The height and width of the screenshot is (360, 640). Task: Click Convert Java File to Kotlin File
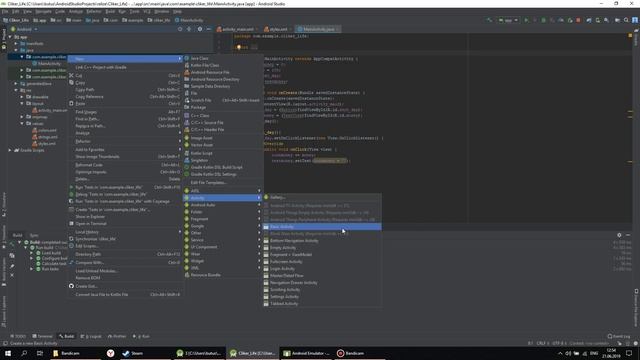click(x=125, y=294)
